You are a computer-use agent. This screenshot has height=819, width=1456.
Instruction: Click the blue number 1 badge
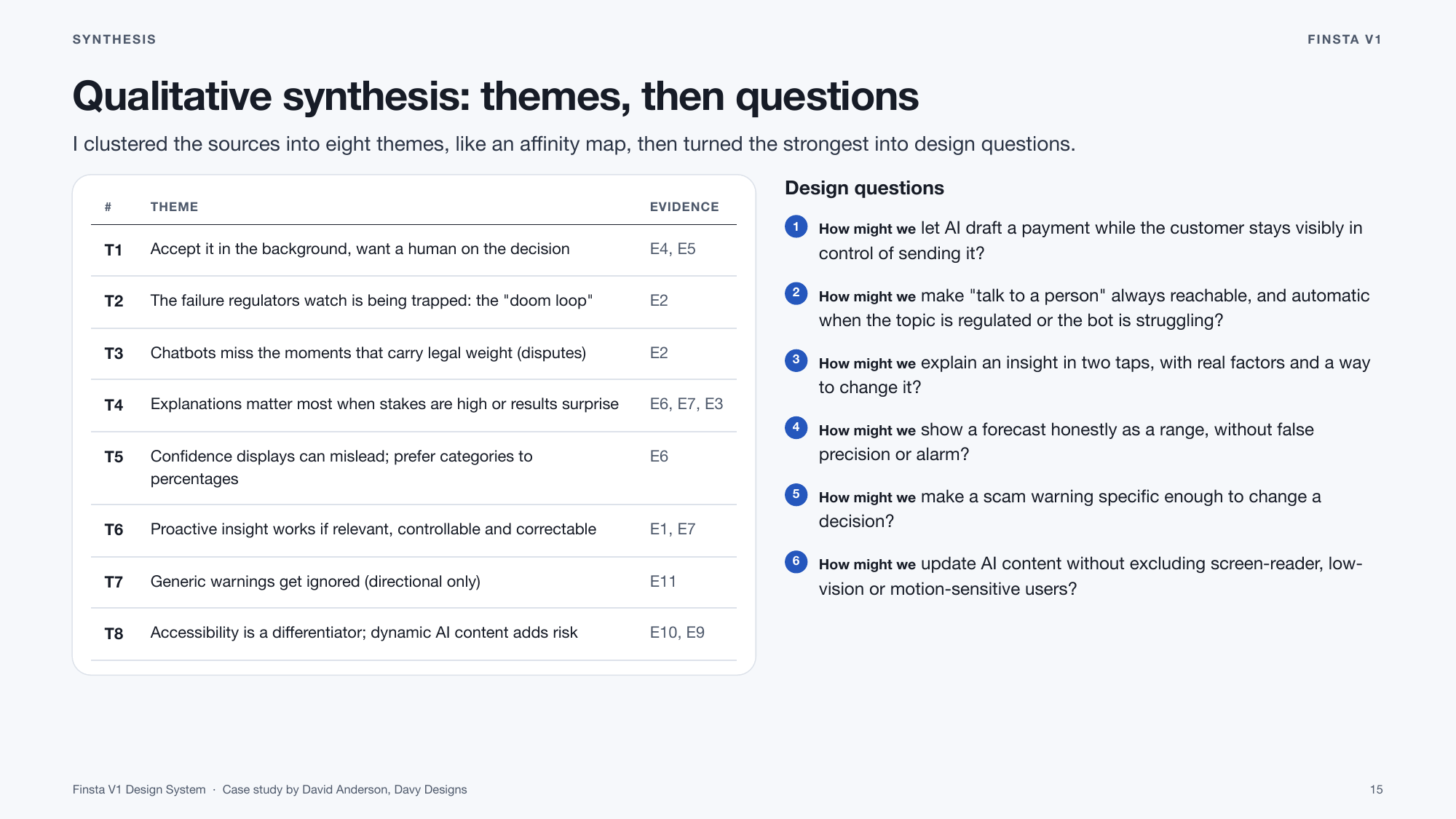click(796, 226)
